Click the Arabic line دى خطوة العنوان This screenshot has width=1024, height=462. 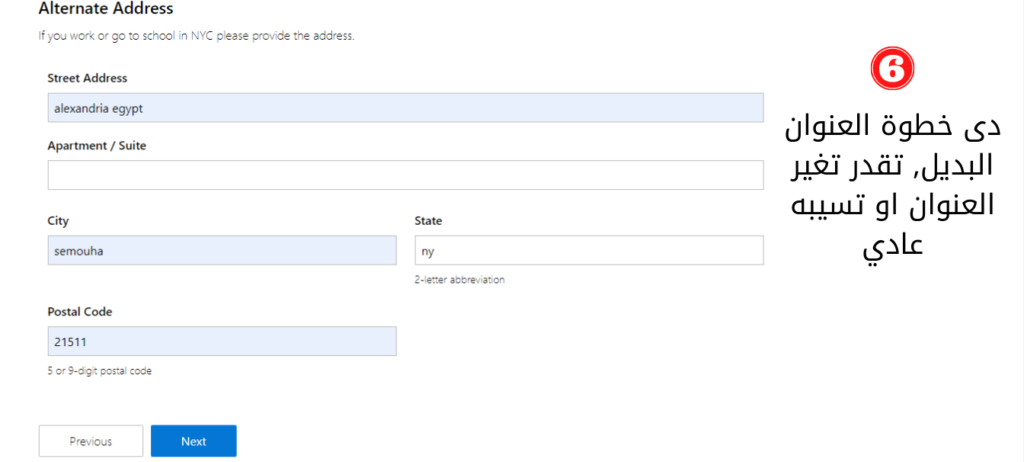point(893,127)
